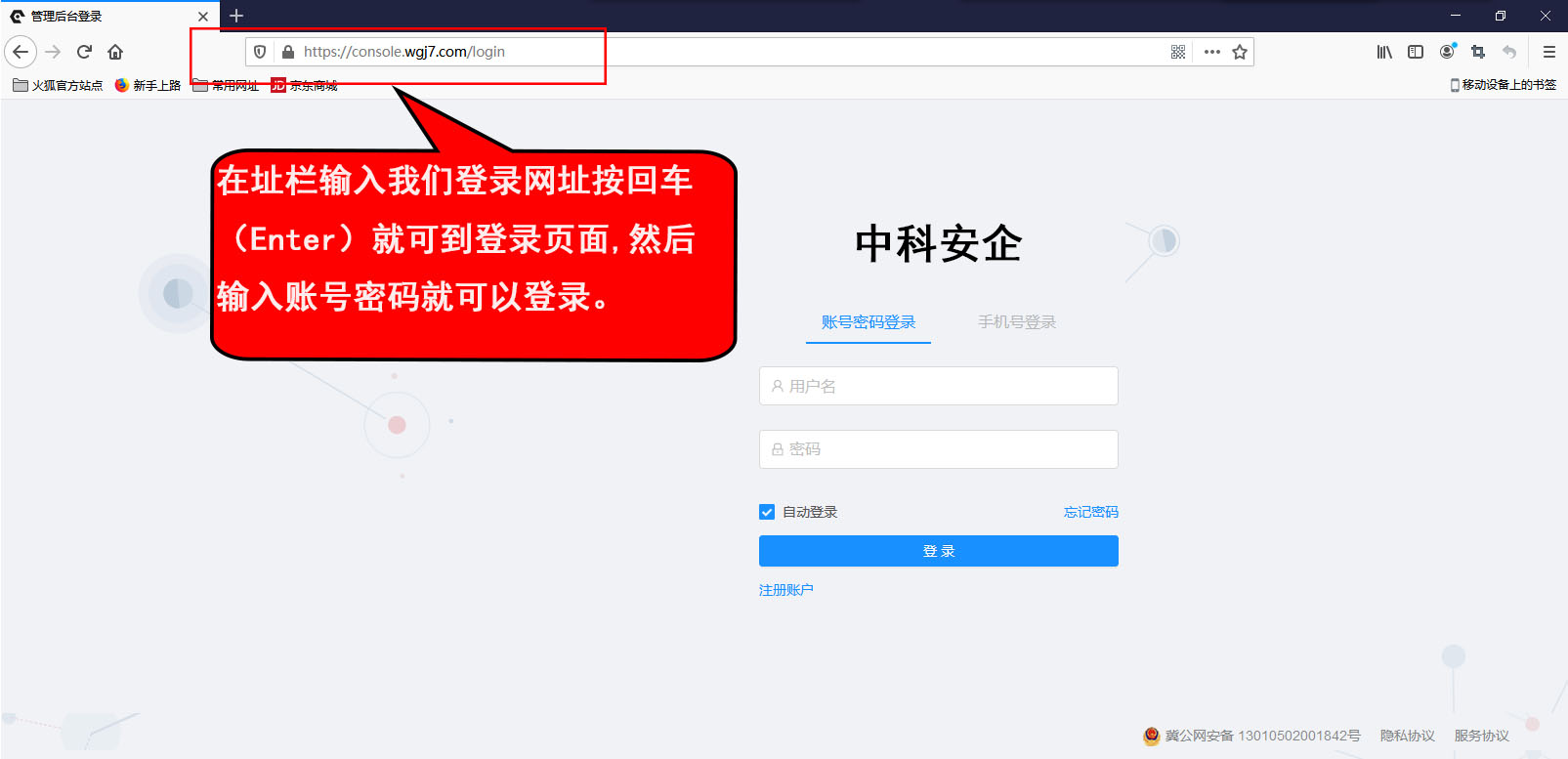Select the 管理后台登录 browser tab

(109, 17)
